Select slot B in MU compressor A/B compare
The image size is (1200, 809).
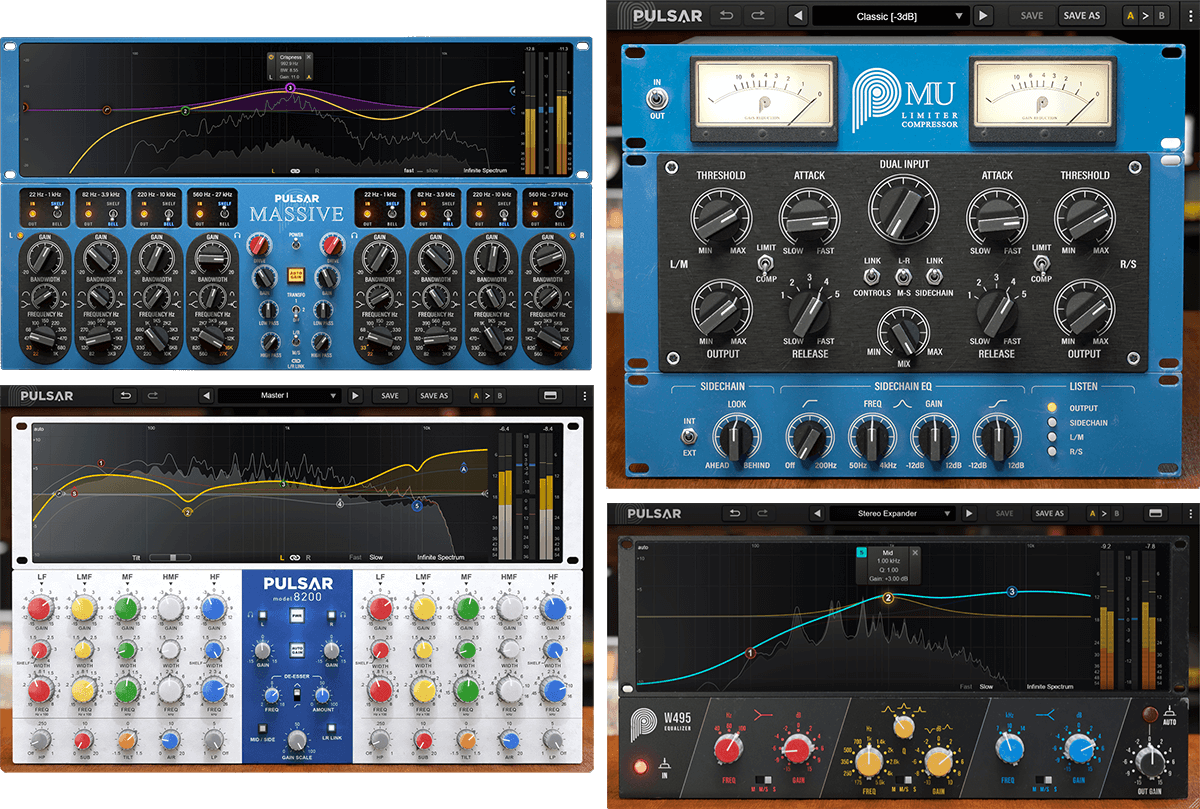[1161, 16]
